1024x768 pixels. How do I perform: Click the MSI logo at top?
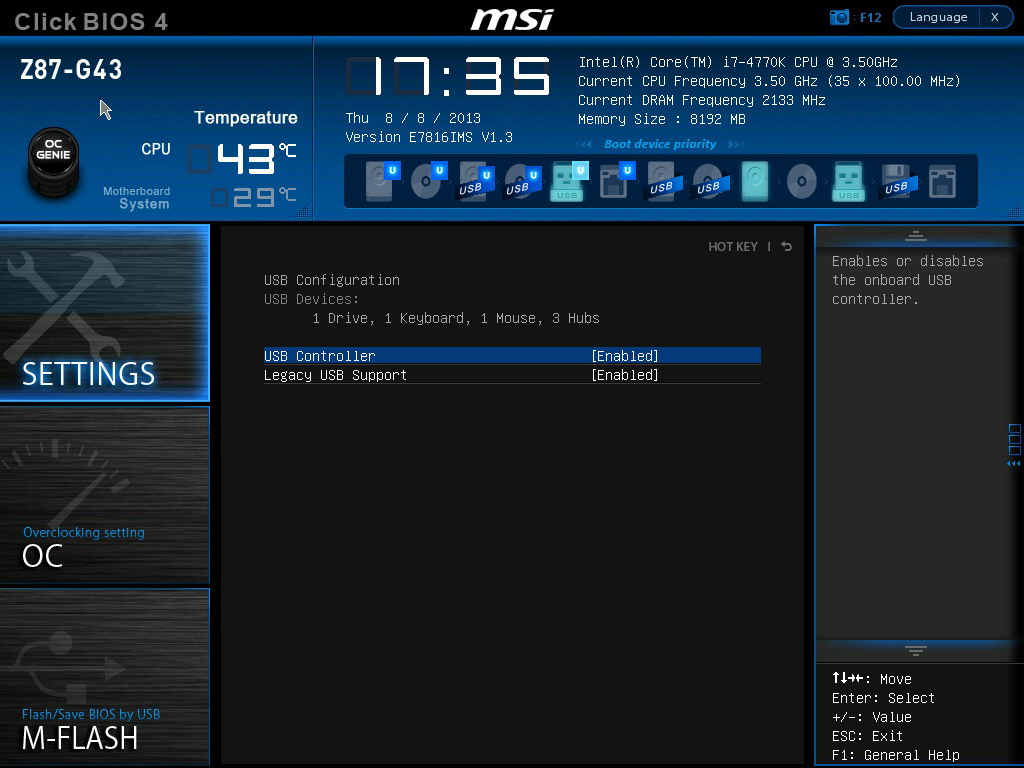tap(512, 18)
